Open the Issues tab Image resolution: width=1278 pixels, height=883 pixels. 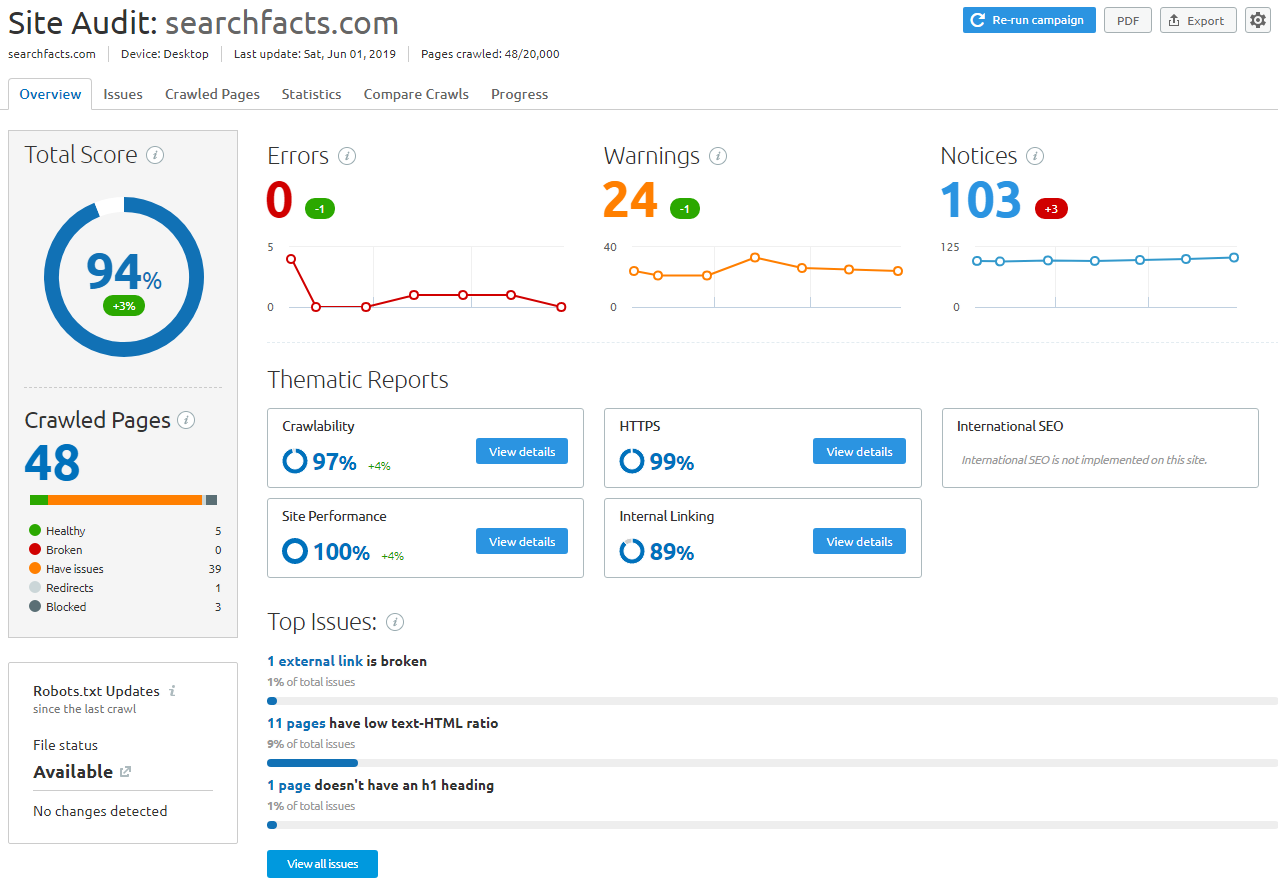click(x=123, y=94)
